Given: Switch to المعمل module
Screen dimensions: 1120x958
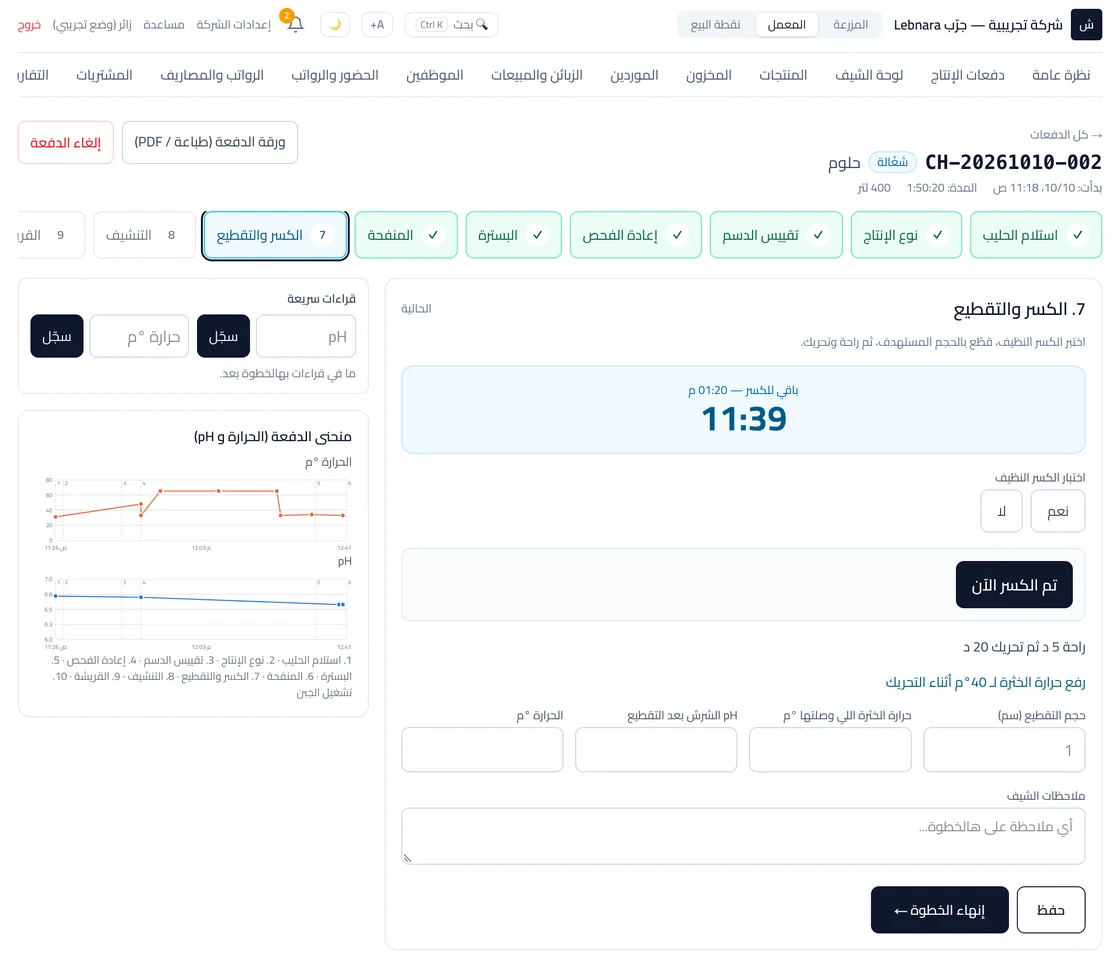Looking at the screenshot, I should [786, 24].
